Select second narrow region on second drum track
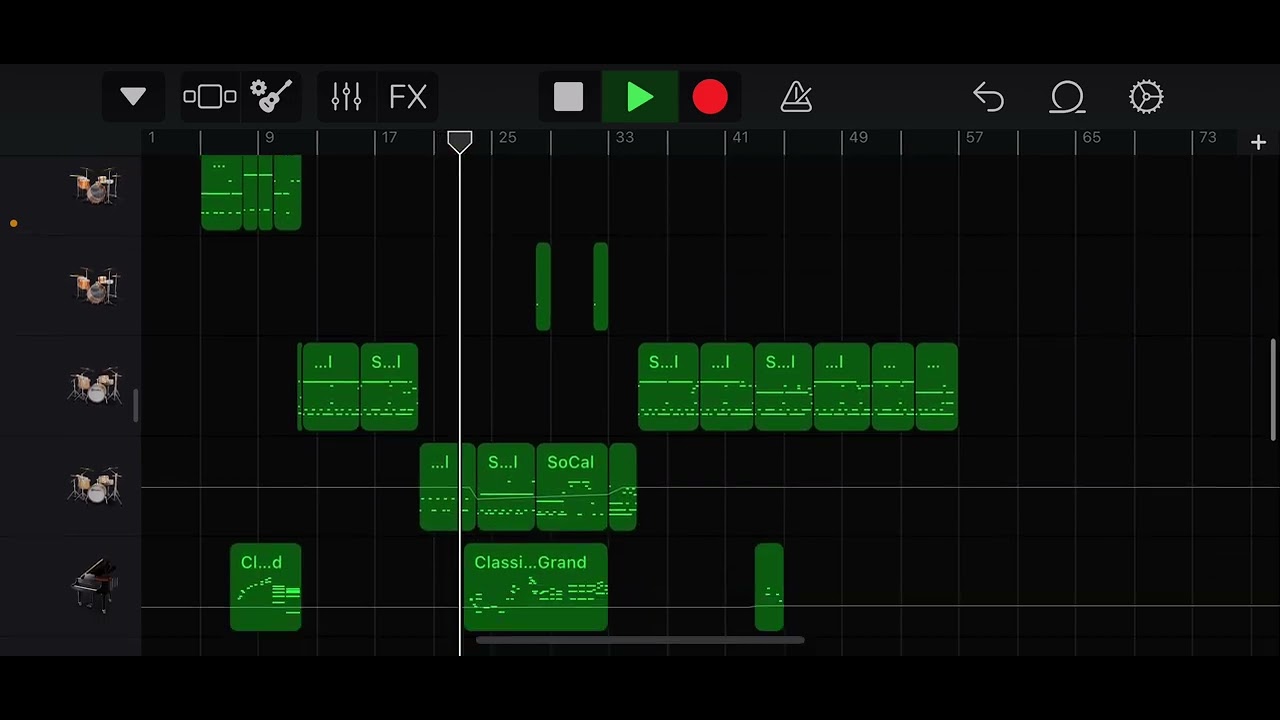Viewport: 1280px width, 720px height. (600, 287)
